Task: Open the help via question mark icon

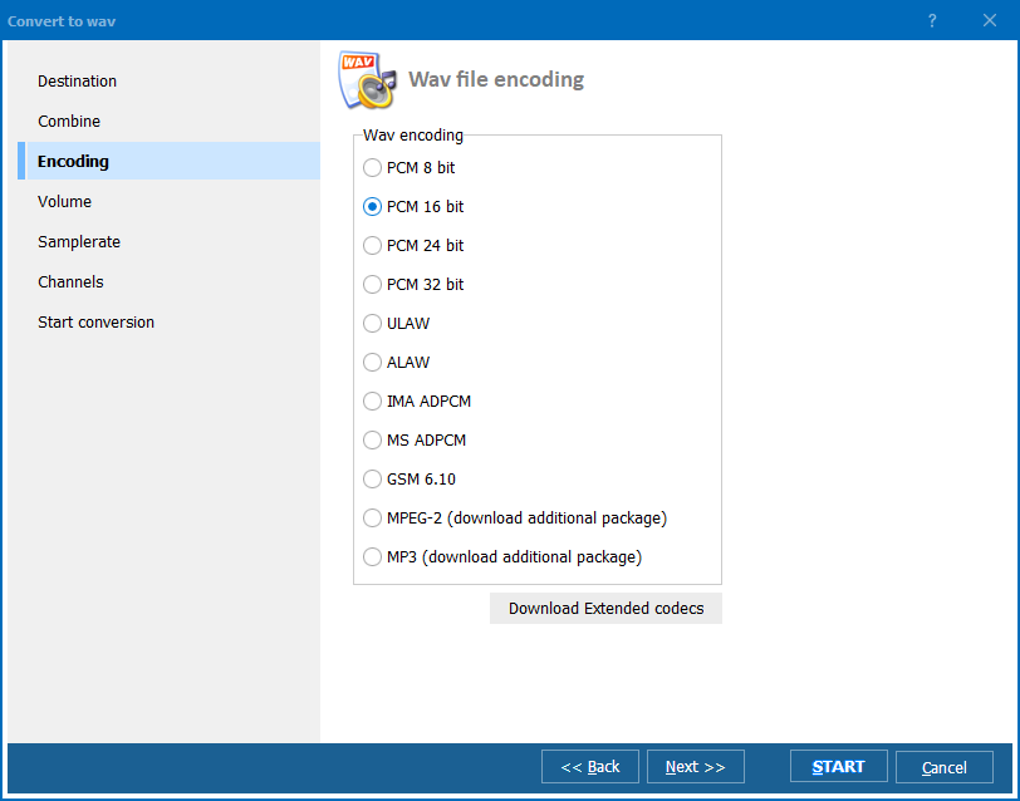Action: [931, 20]
